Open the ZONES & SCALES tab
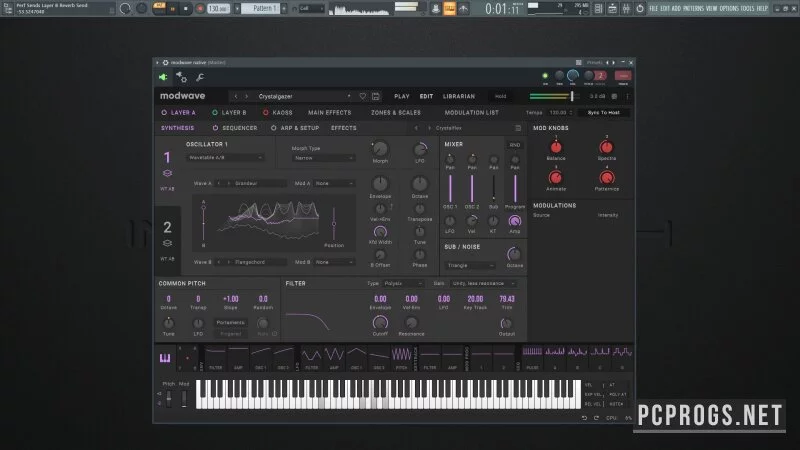 pyautogui.click(x=395, y=112)
